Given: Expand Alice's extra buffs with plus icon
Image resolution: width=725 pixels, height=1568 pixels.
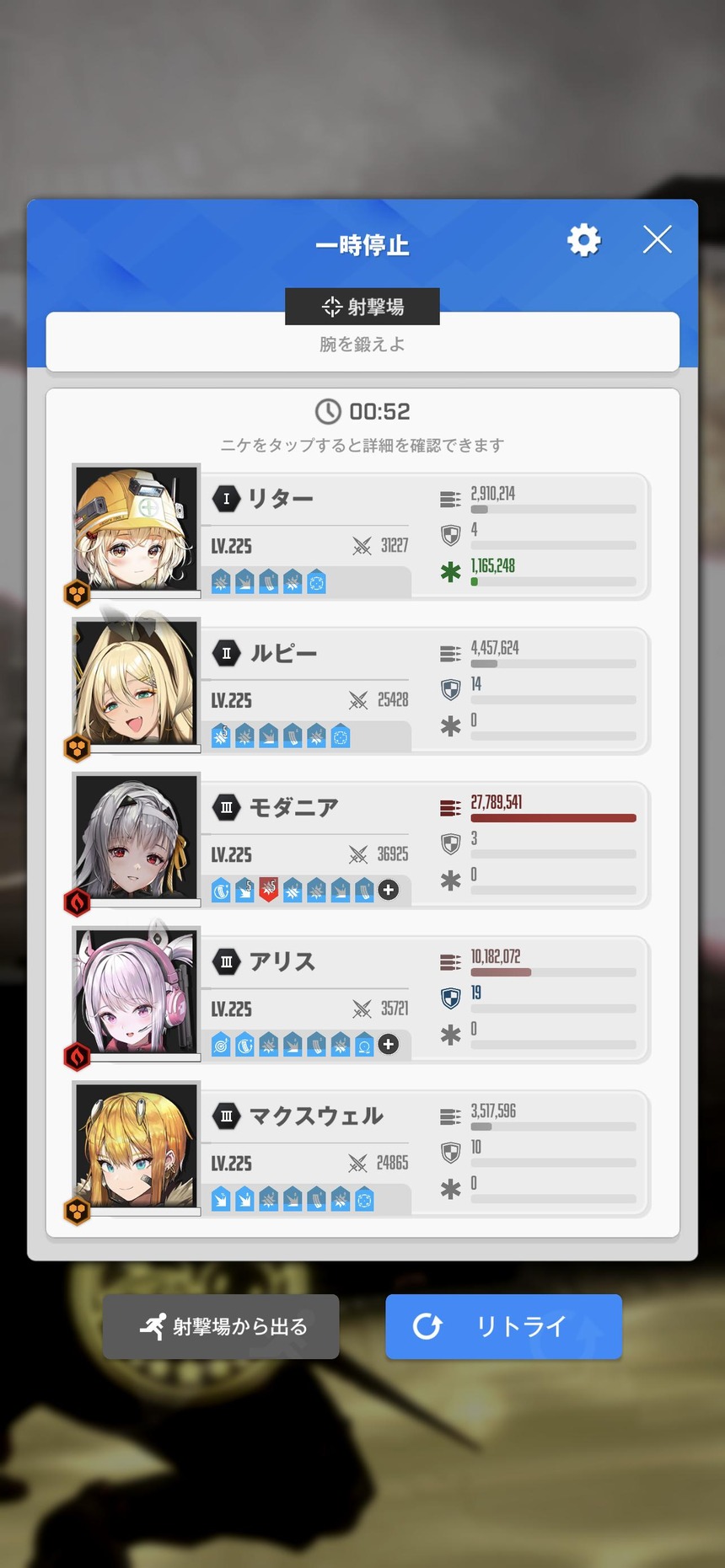Looking at the screenshot, I should [x=389, y=1044].
